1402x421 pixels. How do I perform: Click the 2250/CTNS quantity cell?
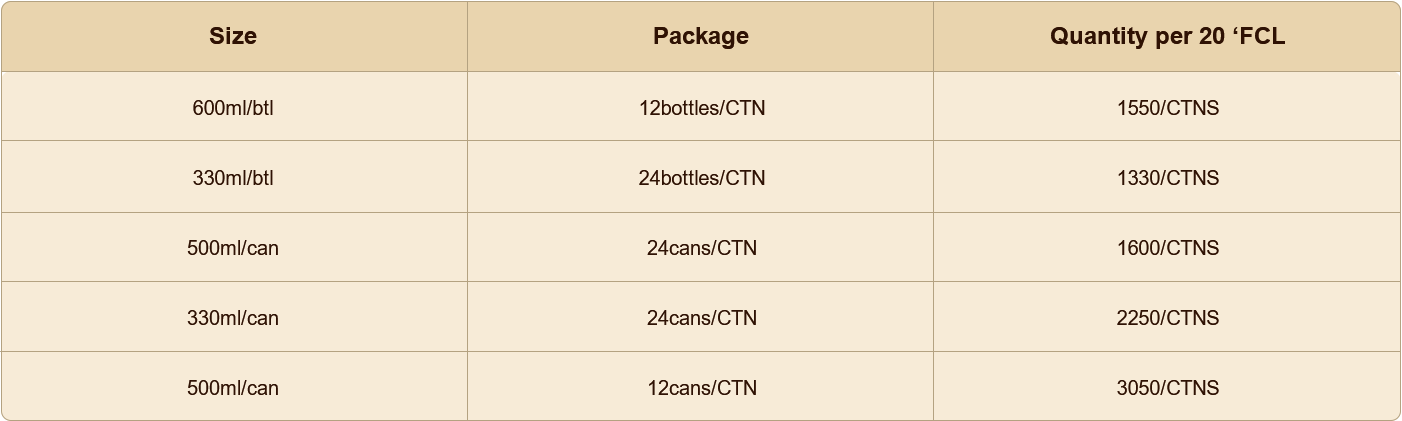pyautogui.click(x=1167, y=318)
